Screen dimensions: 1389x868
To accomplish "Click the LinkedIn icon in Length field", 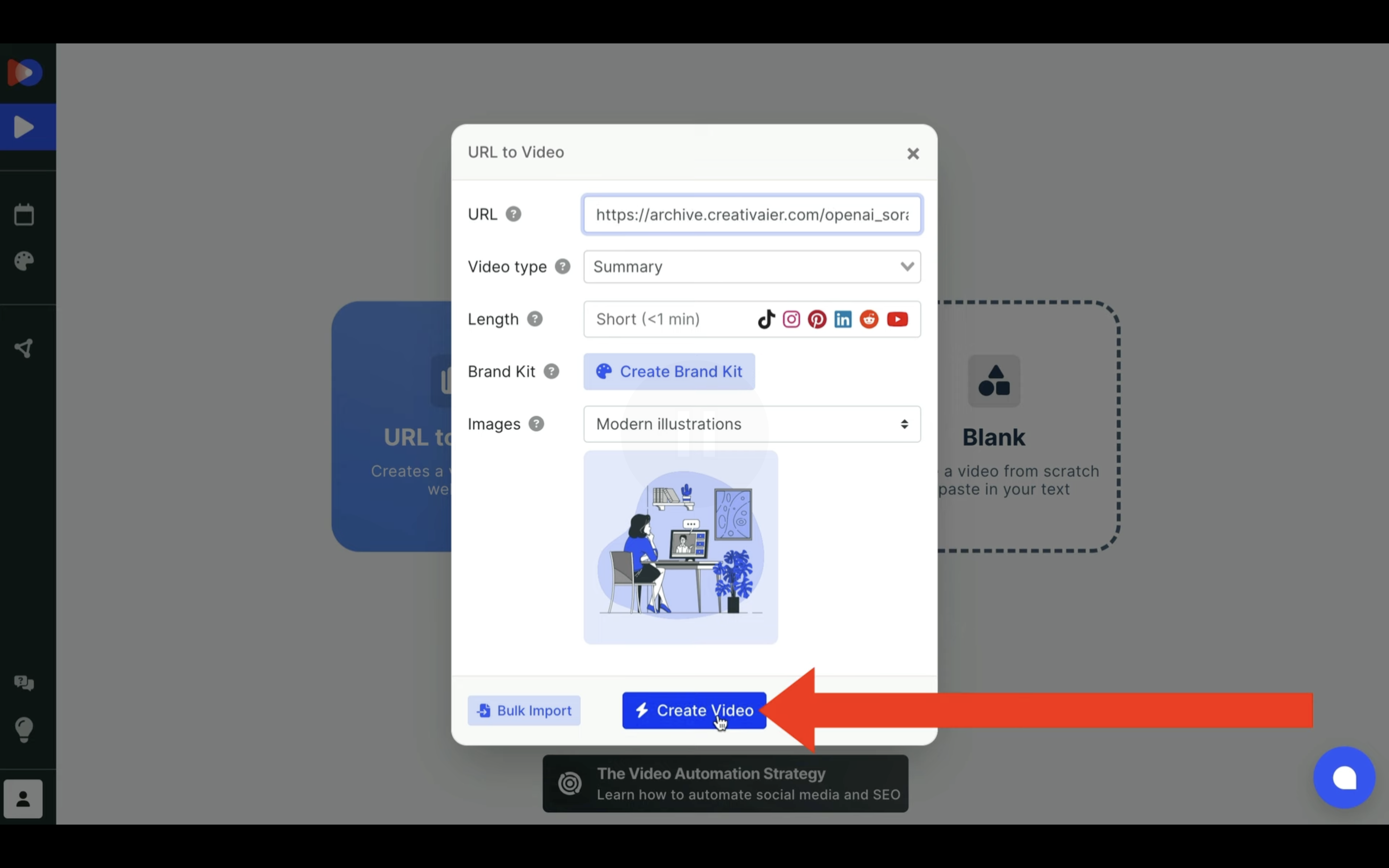I will tap(843, 319).
